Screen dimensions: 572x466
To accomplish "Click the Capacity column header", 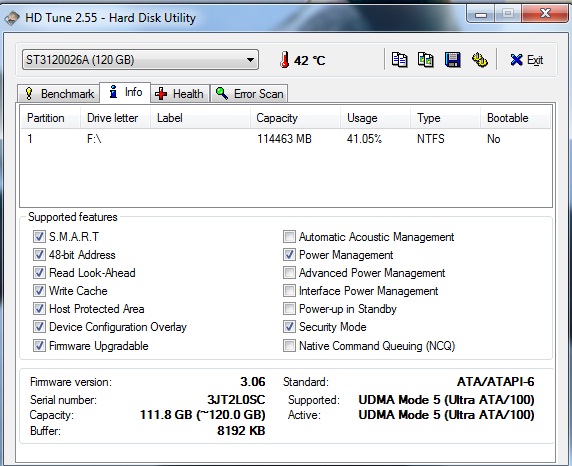I will click(295, 118).
